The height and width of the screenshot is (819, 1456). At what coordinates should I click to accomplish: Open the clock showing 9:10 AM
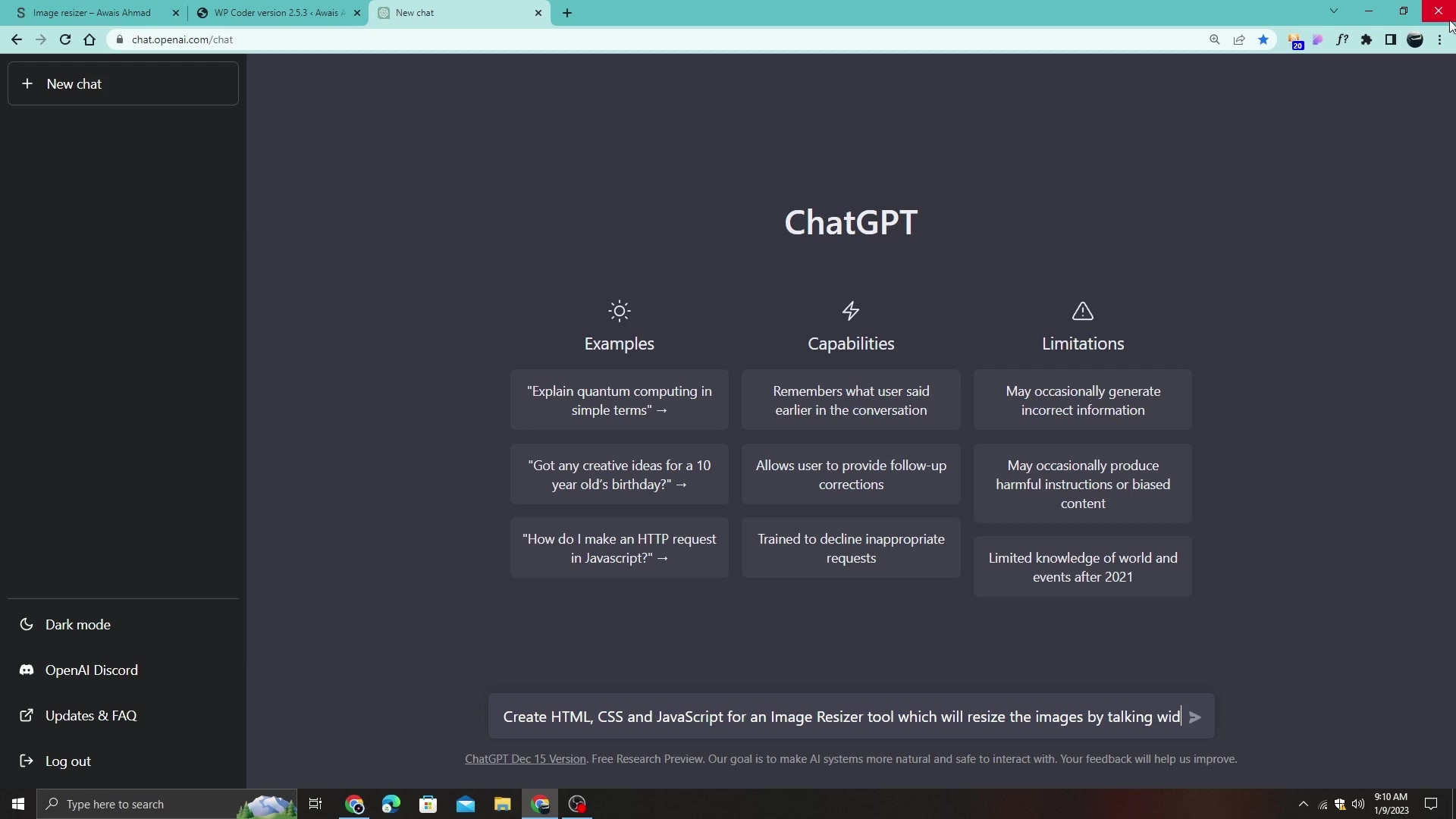pyautogui.click(x=1392, y=804)
